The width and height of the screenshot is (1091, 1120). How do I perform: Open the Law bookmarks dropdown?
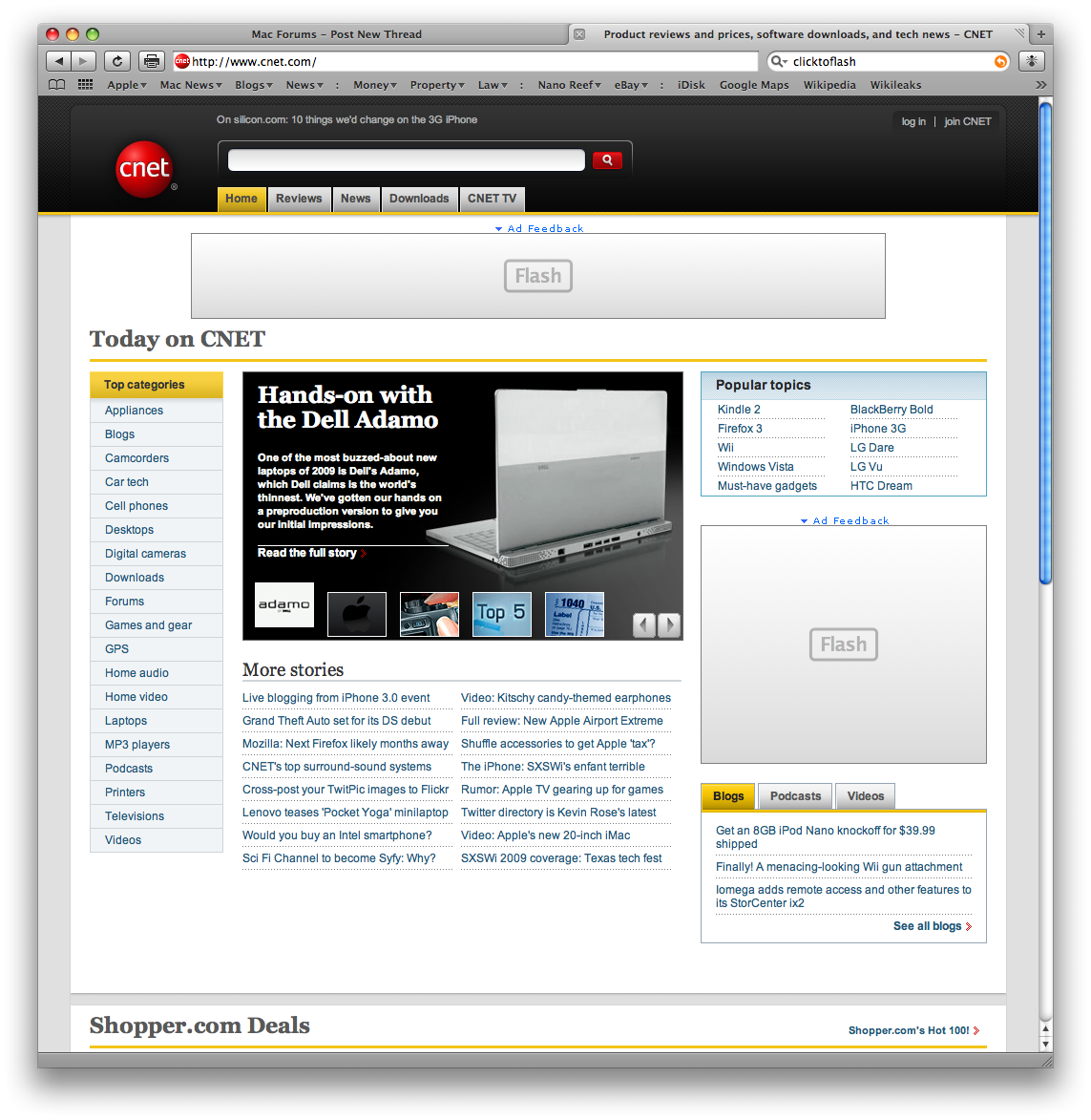[x=493, y=85]
